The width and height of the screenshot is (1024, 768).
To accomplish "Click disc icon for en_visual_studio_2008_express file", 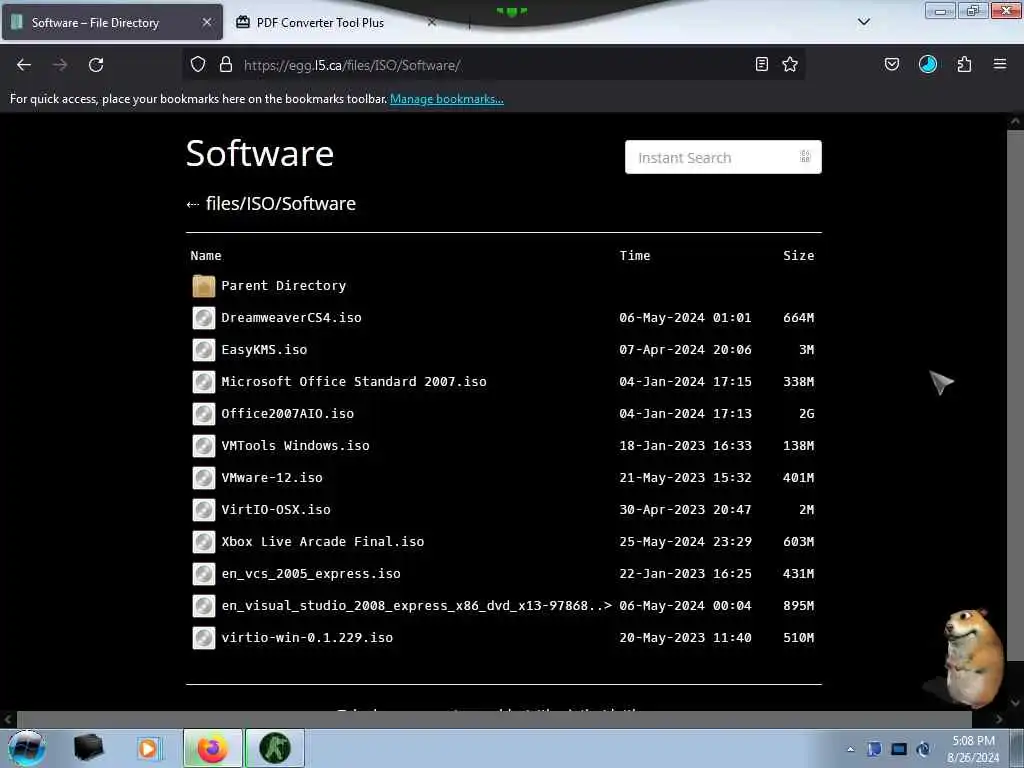I will pyautogui.click(x=204, y=606).
